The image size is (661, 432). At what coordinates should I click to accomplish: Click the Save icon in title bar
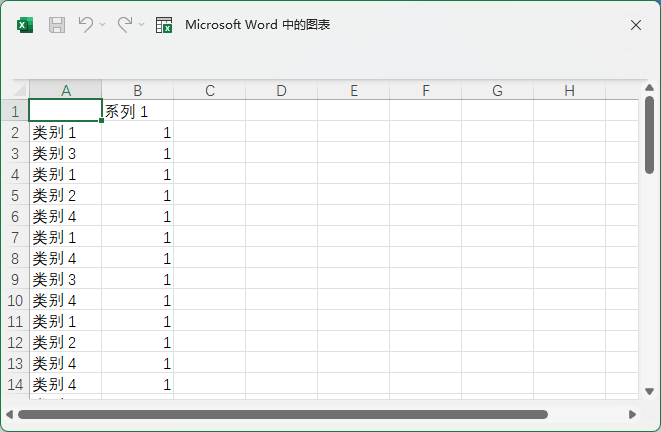pyautogui.click(x=57, y=25)
